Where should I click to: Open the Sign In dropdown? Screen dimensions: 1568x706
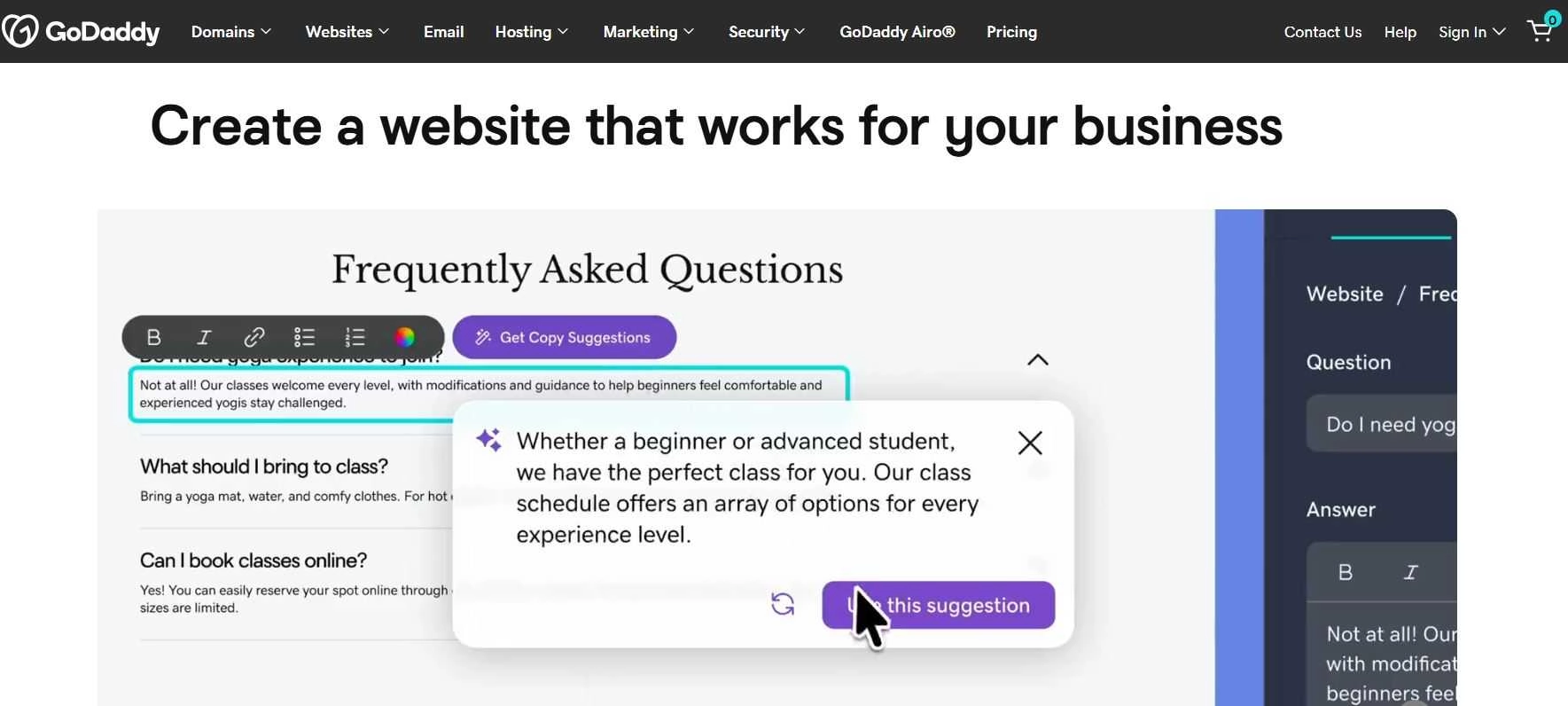point(1471,32)
